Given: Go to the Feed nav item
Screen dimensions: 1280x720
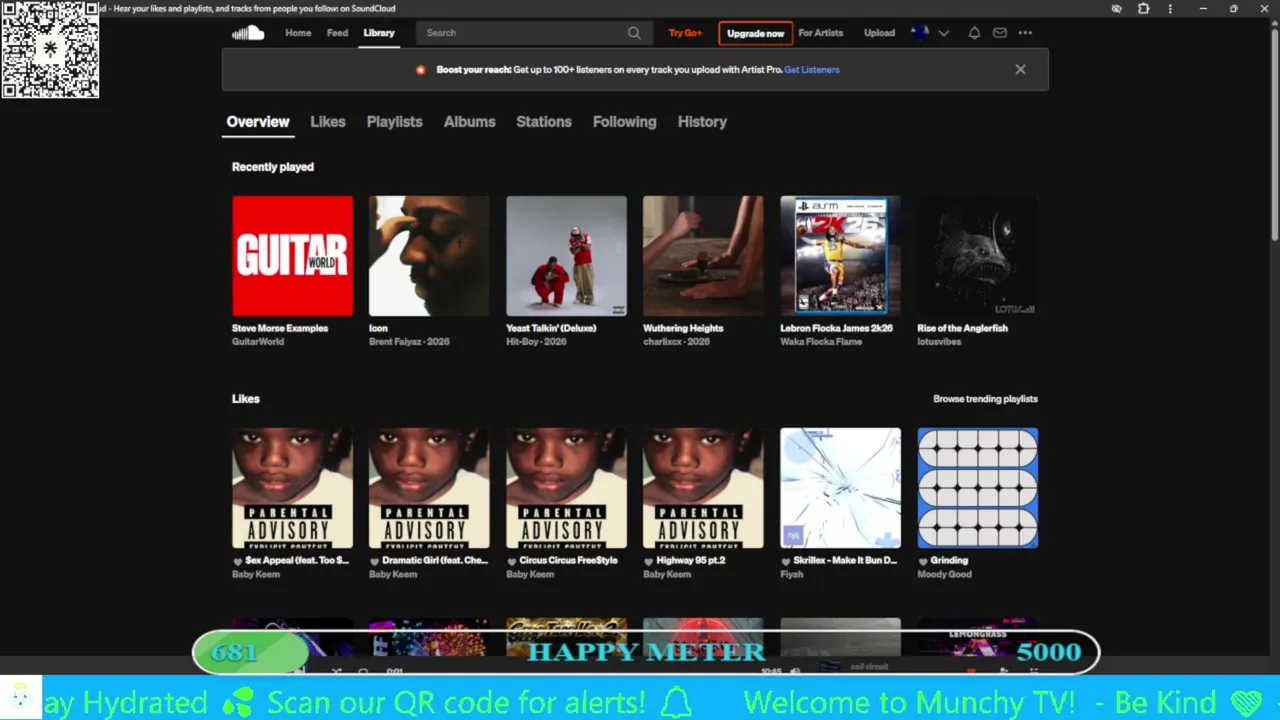Looking at the screenshot, I should pyautogui.click(x=337, y=33).
